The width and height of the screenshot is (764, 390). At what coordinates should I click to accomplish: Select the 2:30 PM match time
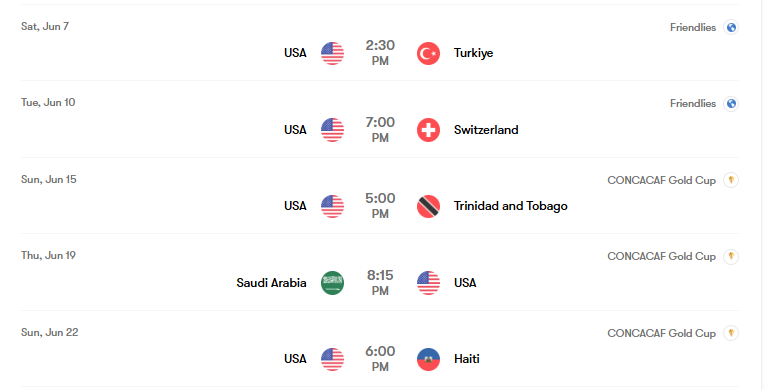point(380,53)
